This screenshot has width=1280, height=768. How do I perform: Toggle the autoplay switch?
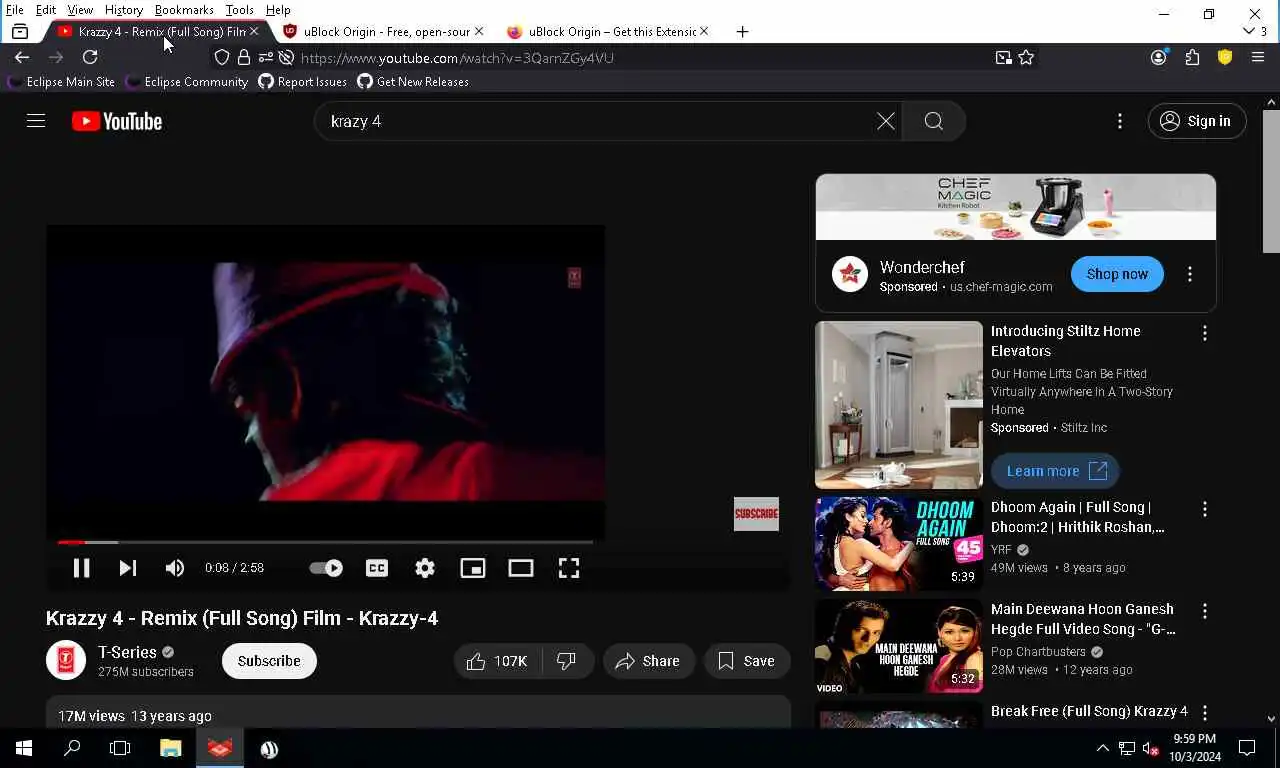326,568
